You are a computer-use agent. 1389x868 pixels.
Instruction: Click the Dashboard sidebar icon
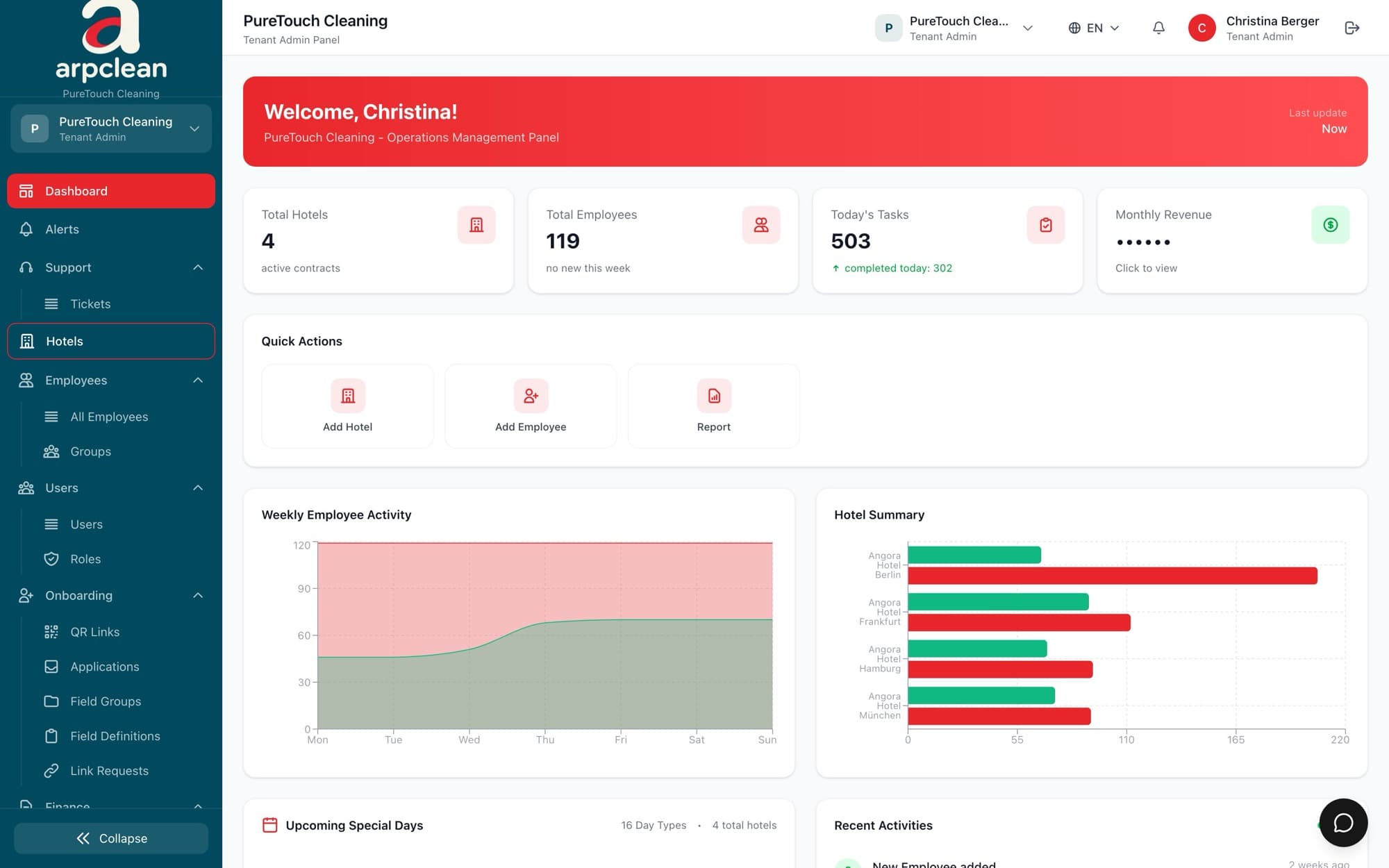(26, 191)
